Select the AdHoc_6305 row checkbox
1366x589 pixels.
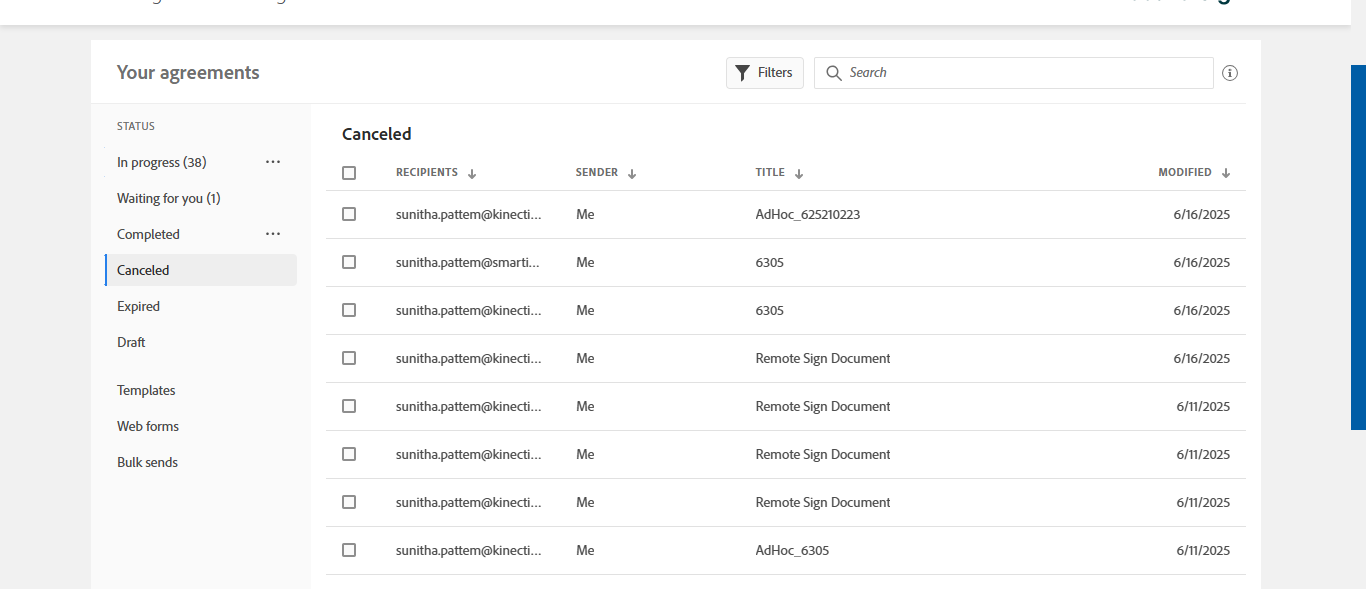349,550
